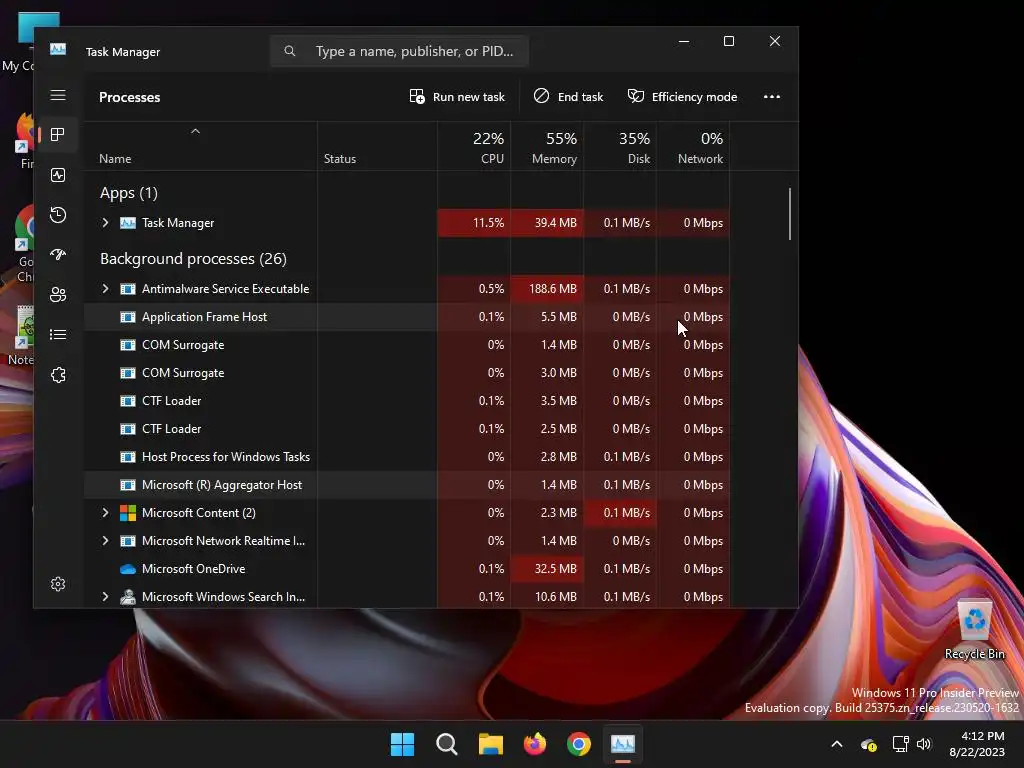The width and height of the screenshot is (1024, 768).
Task: Click Run new task
Action: click(457, 97)
